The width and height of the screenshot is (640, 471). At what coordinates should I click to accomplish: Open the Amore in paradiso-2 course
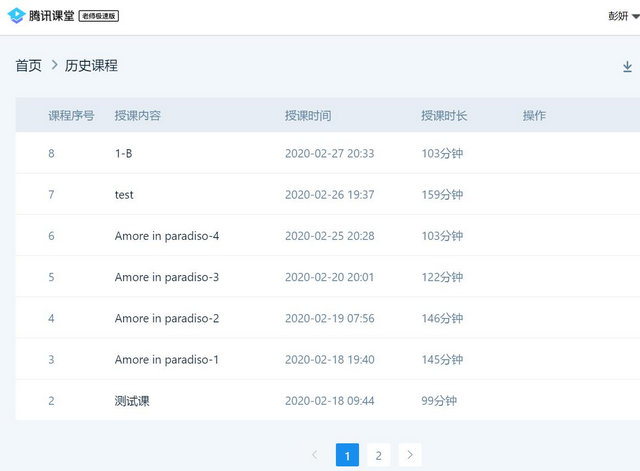[166, 318]
